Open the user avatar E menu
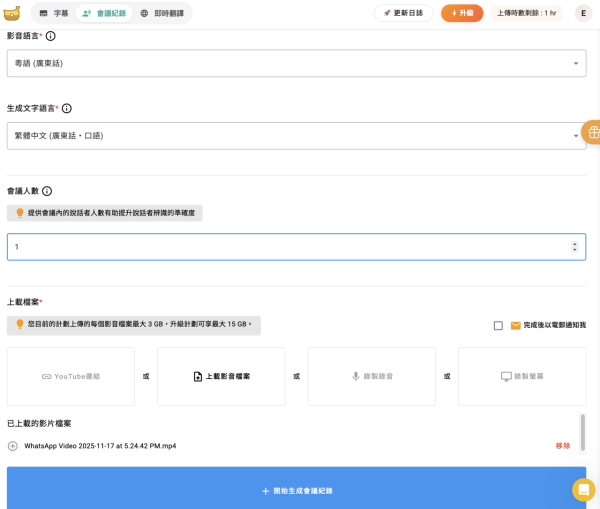600x509 pixels. pos(583,13)
